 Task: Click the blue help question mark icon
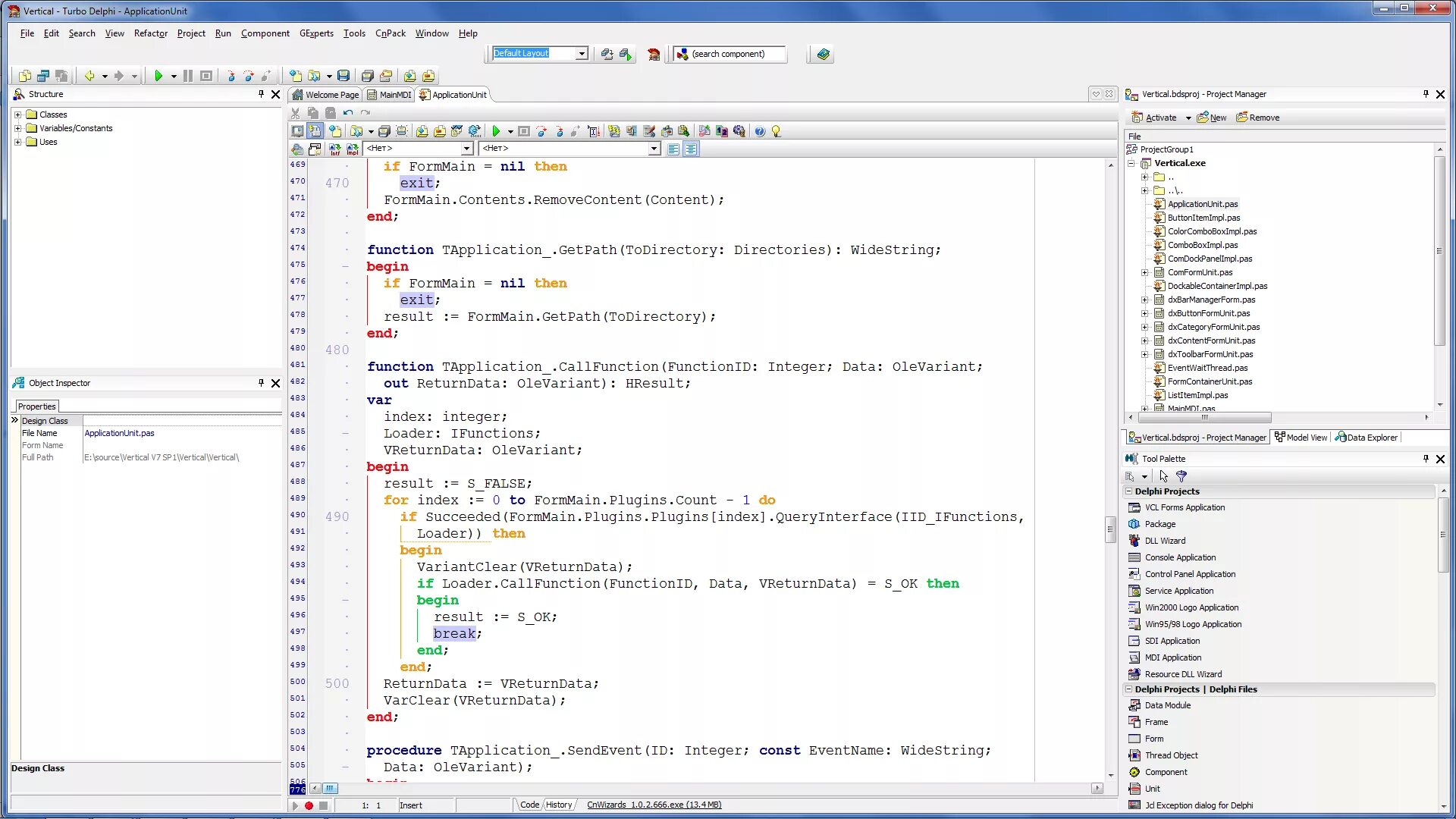coord(759,131)
